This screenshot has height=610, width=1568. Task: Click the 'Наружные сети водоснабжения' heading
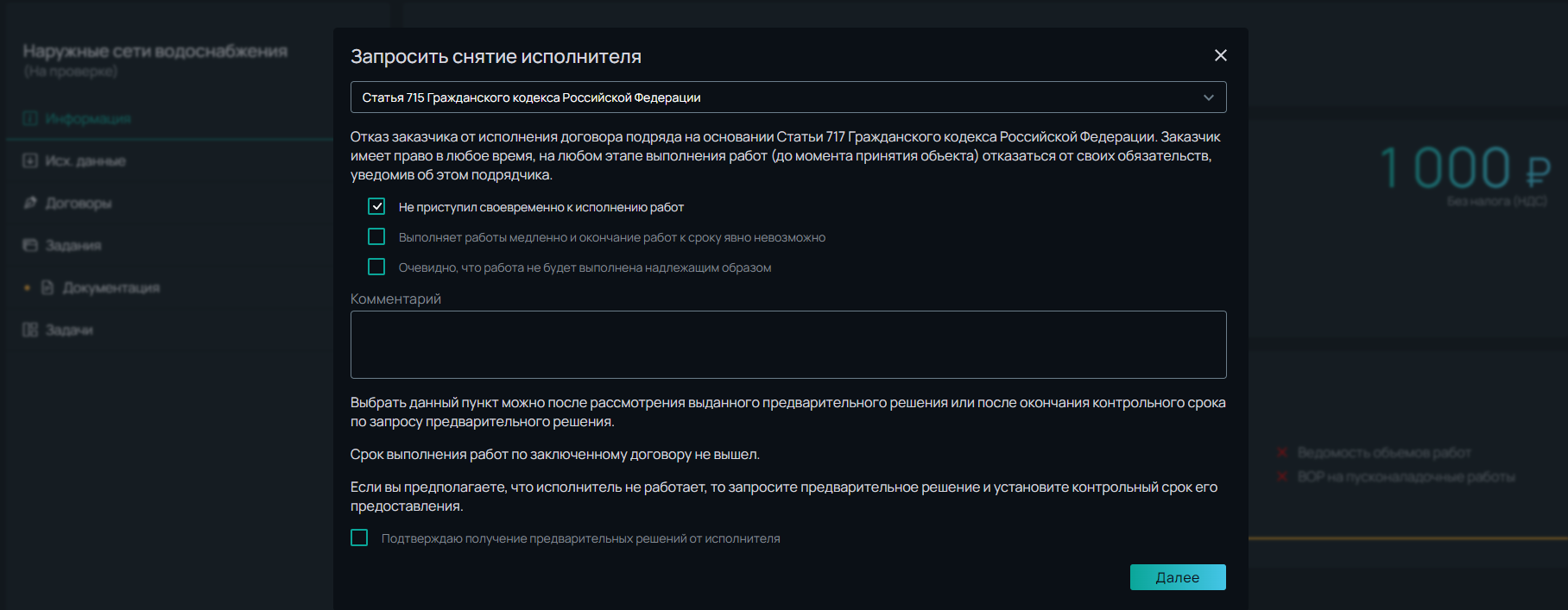coord(155,51)
